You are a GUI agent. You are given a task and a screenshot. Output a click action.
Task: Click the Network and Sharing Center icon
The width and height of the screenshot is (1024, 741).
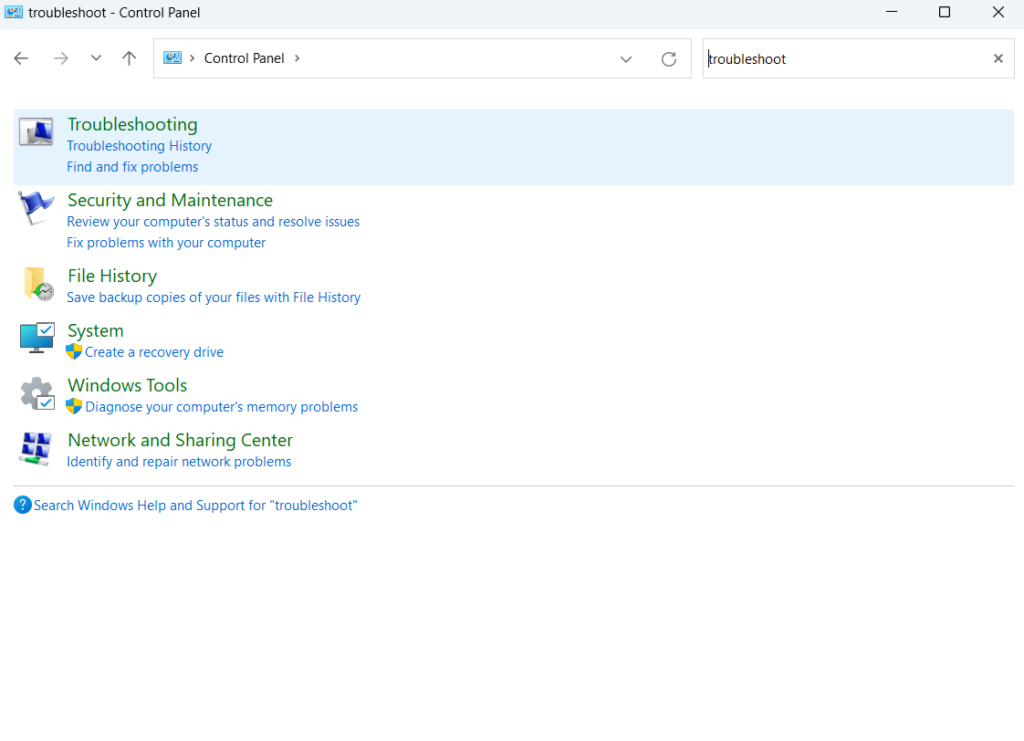[x=37, y=448]
